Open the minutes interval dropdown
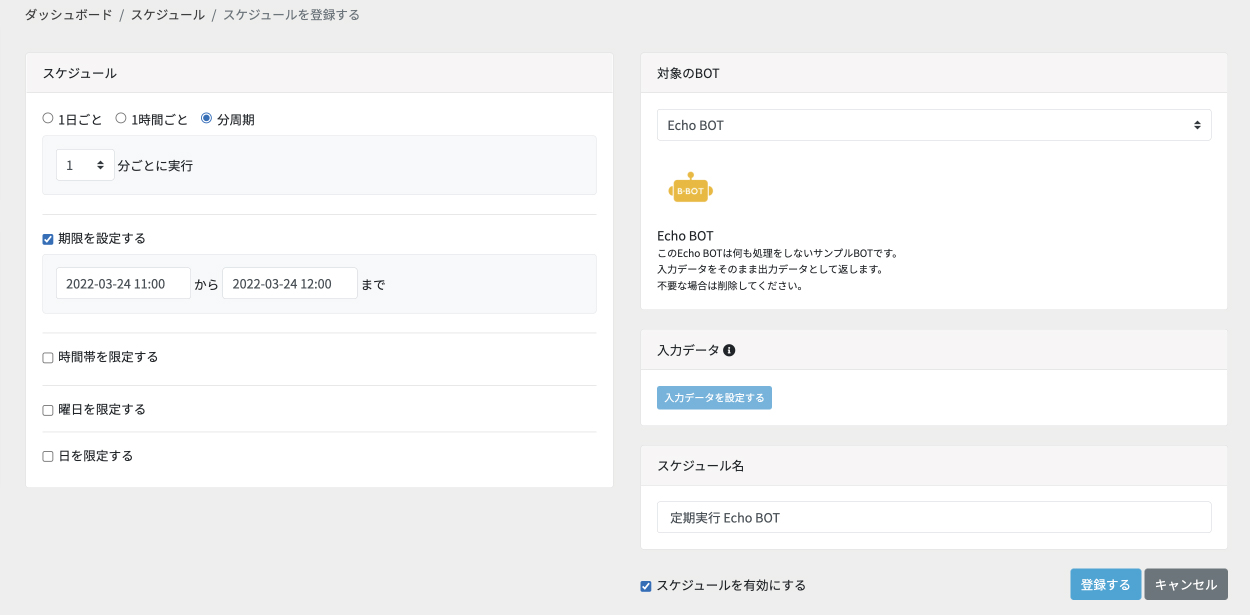 coord(85,165)
